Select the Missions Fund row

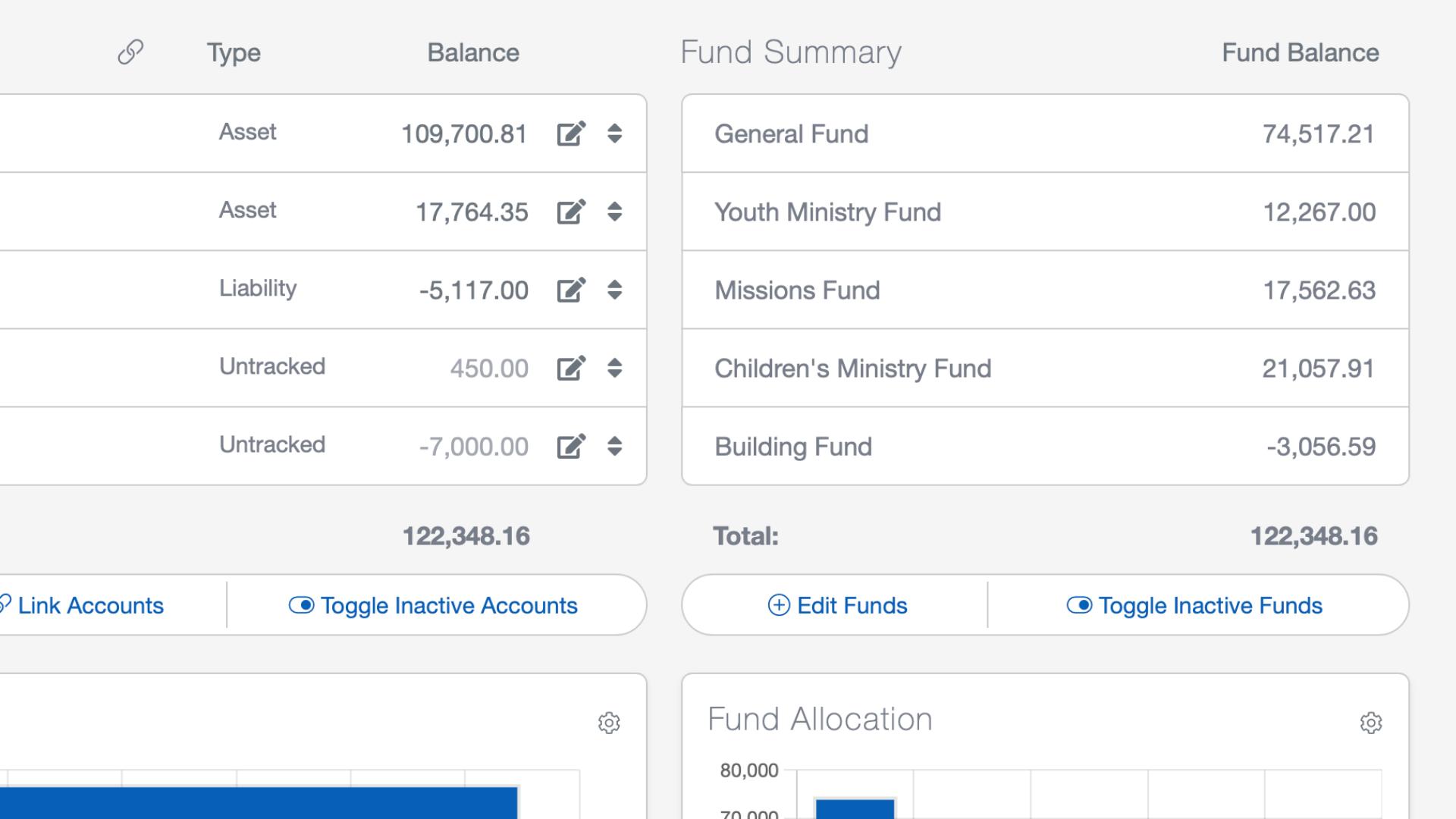1045,290
